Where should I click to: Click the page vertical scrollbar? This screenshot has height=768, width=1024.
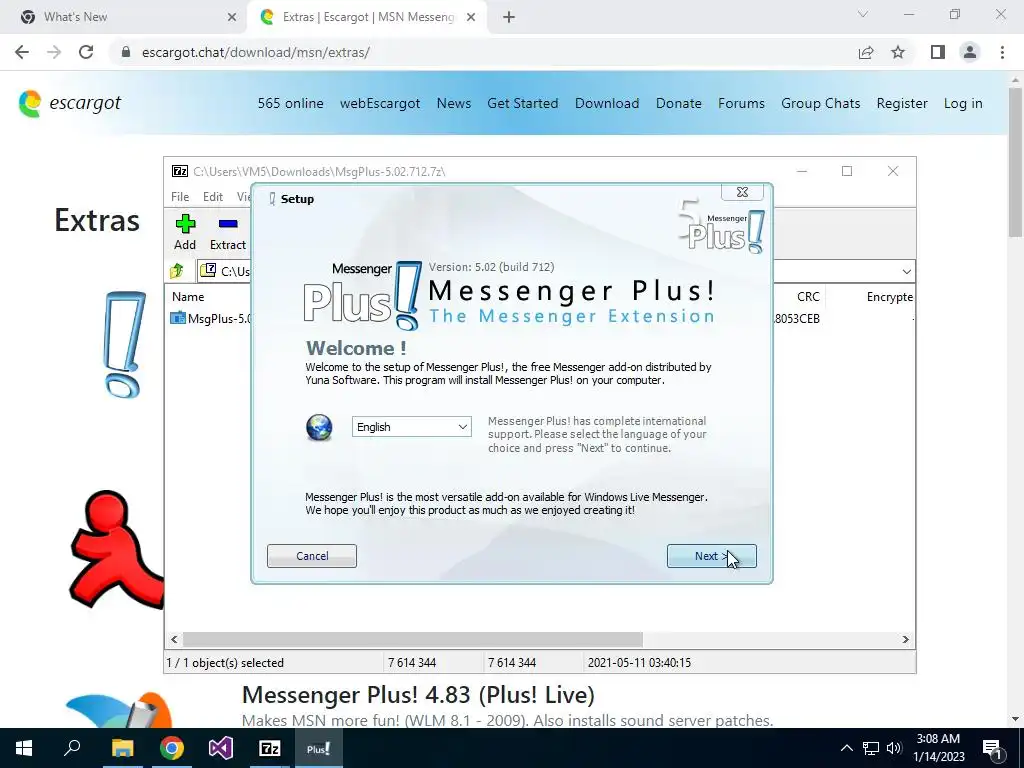1015,162
